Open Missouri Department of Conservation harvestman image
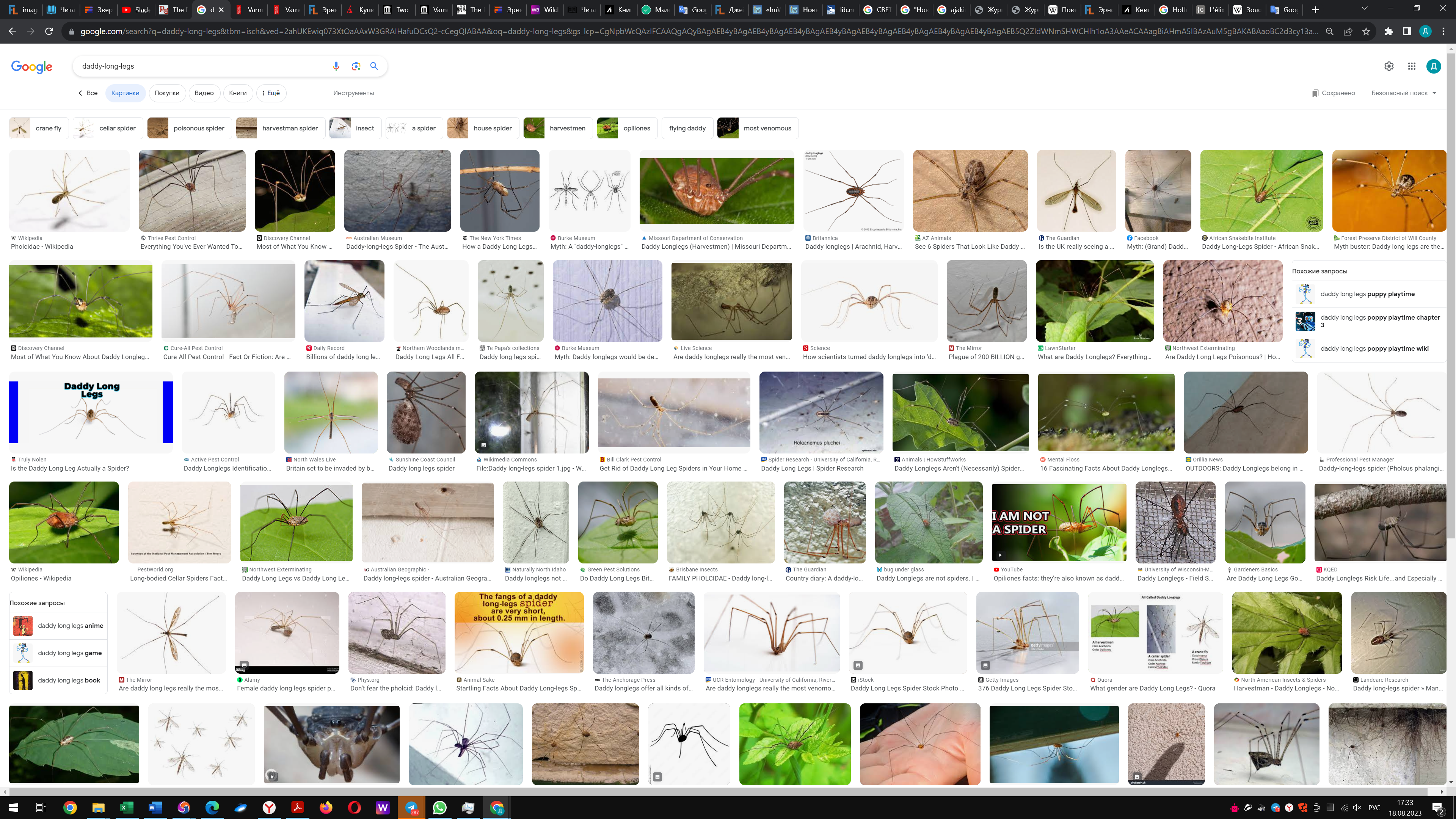 (x=717, y=190)
